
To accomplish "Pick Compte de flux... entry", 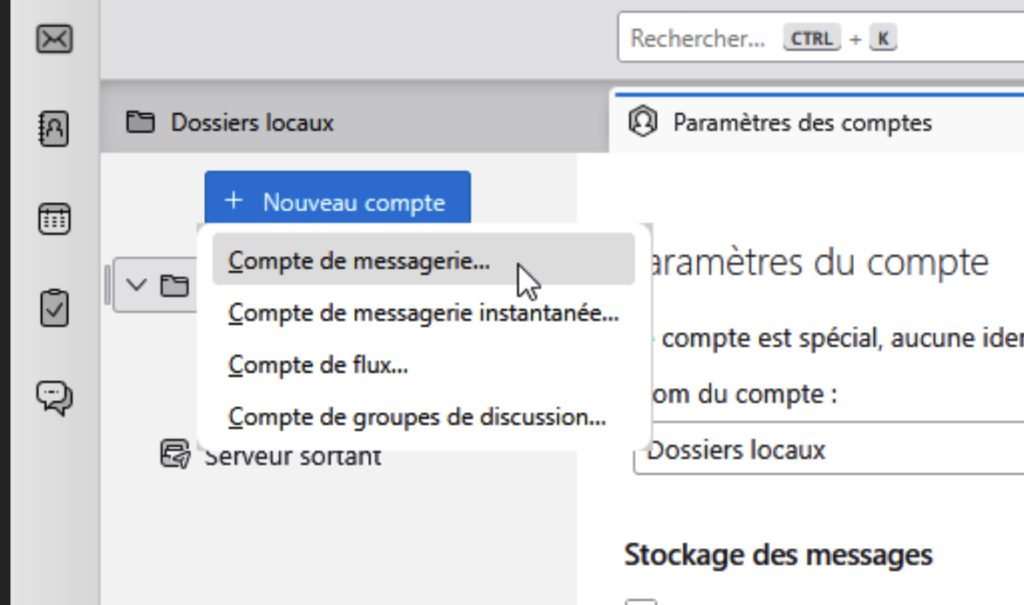I will [318, 365].
